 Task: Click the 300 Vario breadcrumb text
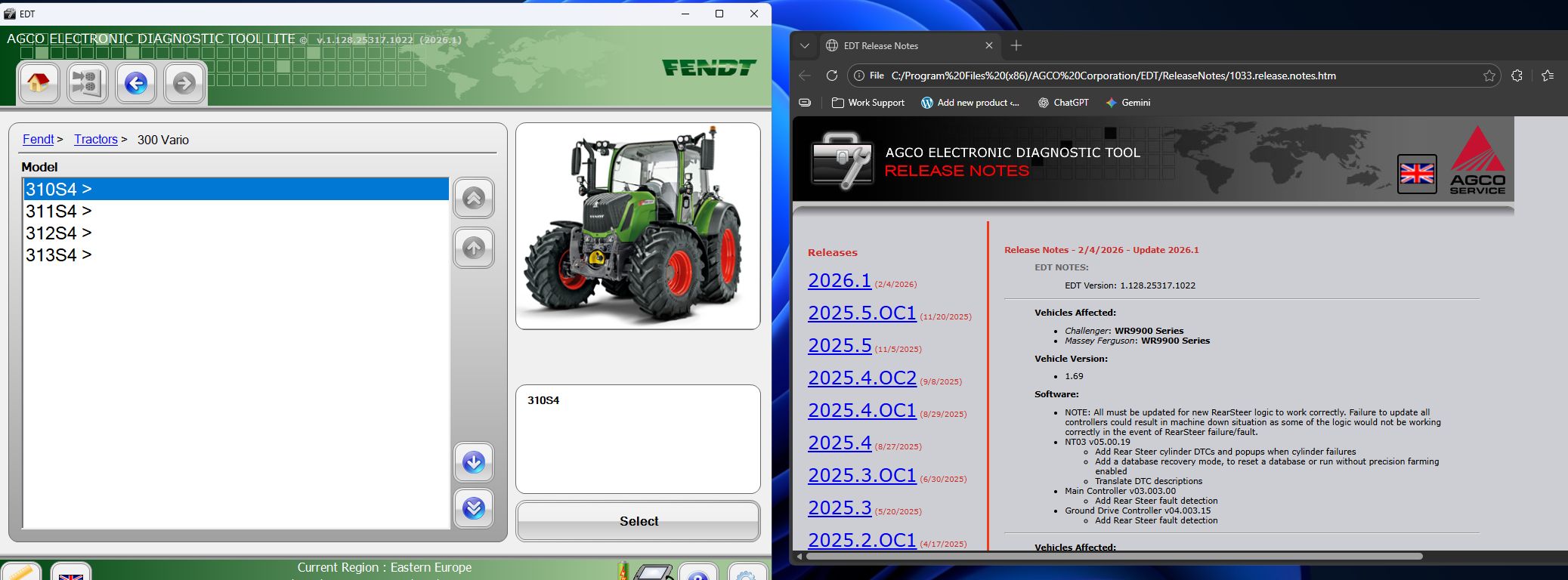163,140
